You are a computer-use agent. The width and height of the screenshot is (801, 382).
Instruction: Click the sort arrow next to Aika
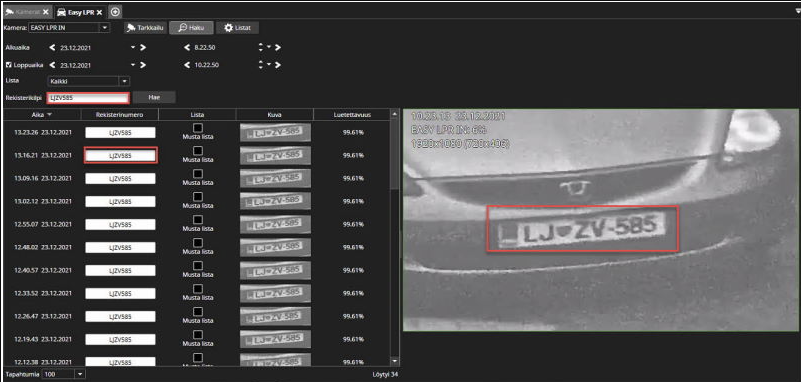tap(50, 115)
